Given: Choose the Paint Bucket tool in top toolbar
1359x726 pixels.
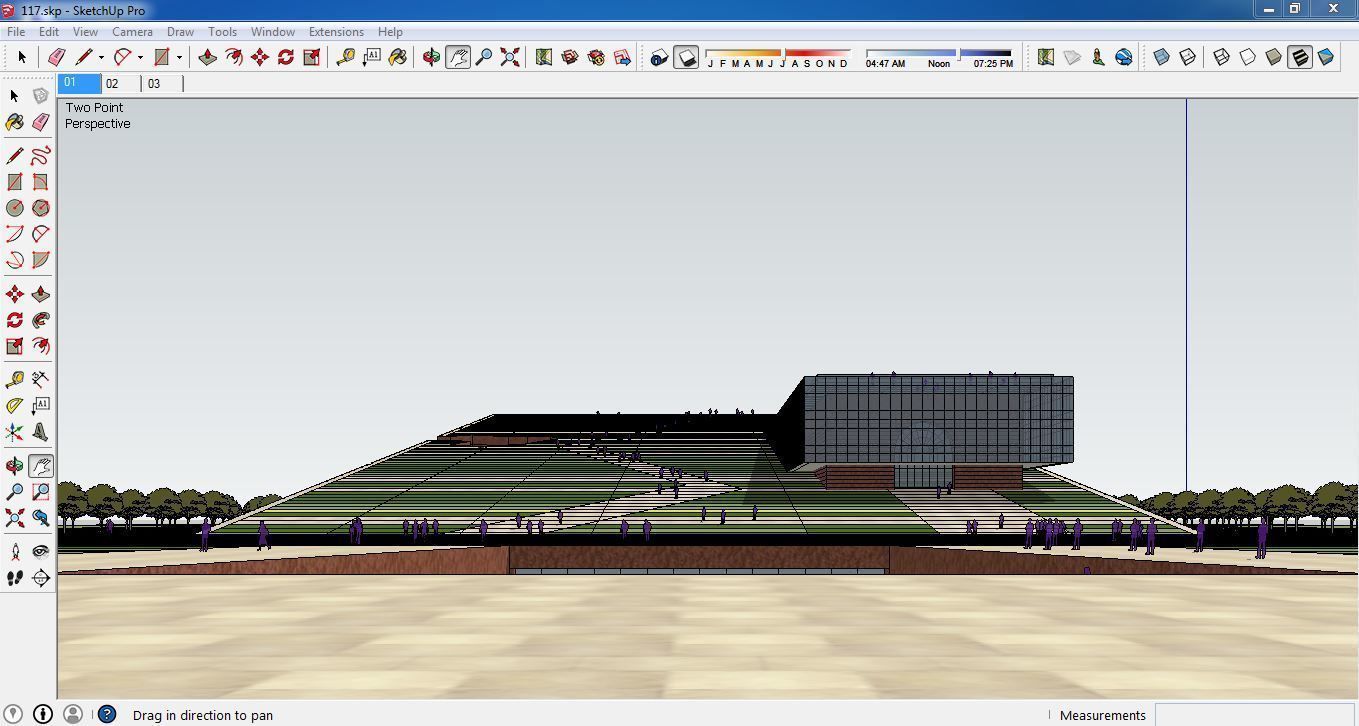Looking at the screenshot, I should click(398, 57).
